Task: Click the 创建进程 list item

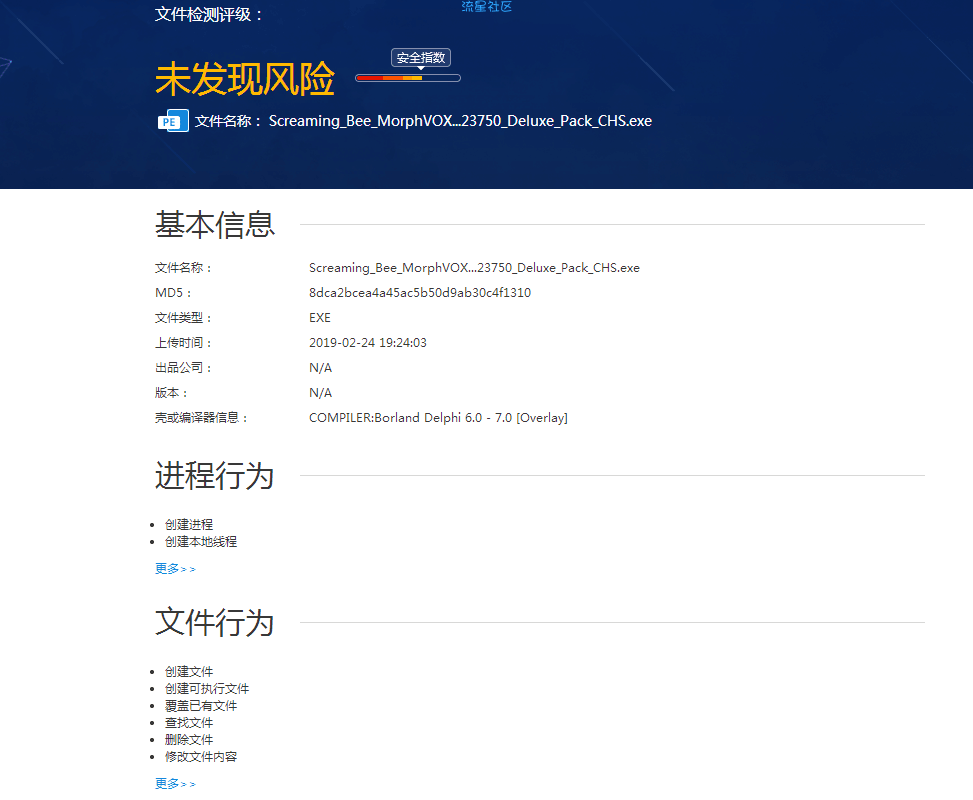Action: click(189, 524)
